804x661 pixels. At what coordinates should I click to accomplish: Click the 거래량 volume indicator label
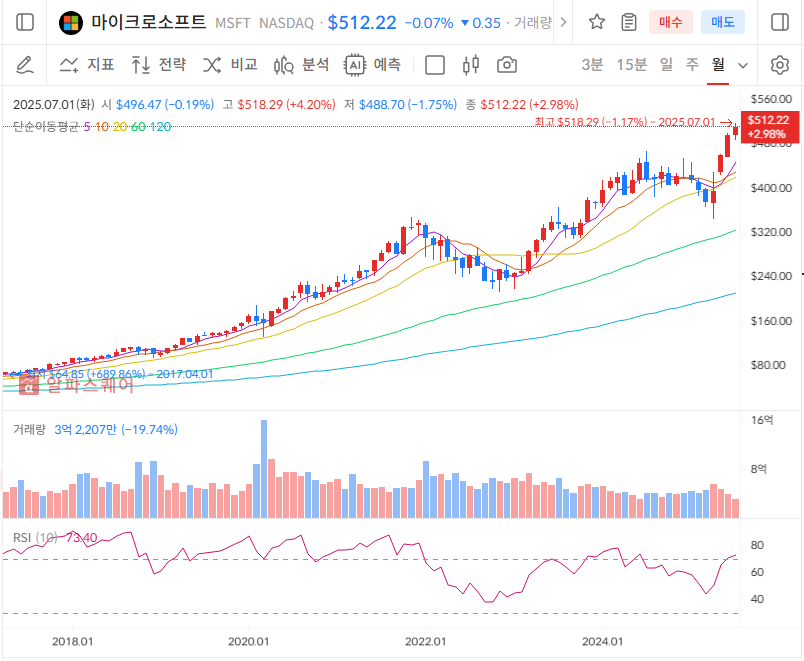pyautogui.click(x=29, y=429)
